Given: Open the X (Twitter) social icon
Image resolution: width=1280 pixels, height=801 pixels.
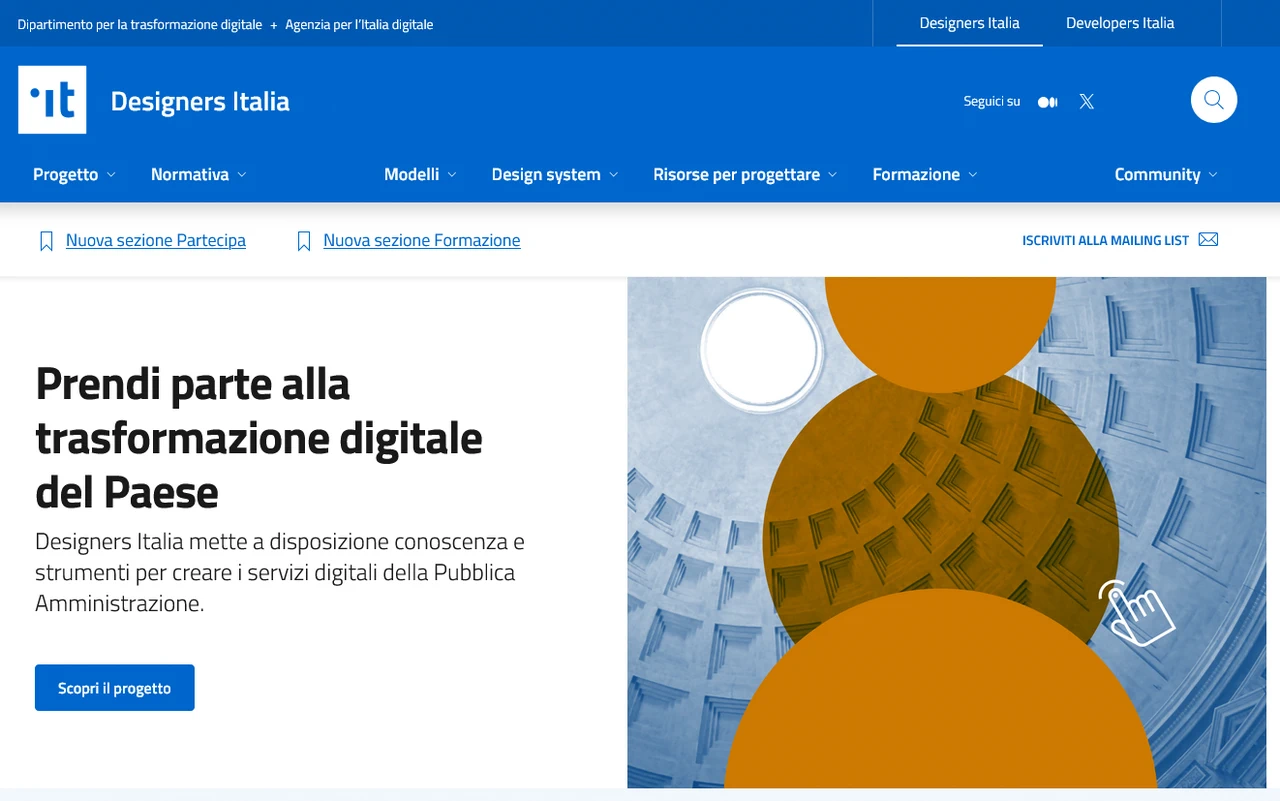Looking at the screenshot, I should pos(1087,101).
